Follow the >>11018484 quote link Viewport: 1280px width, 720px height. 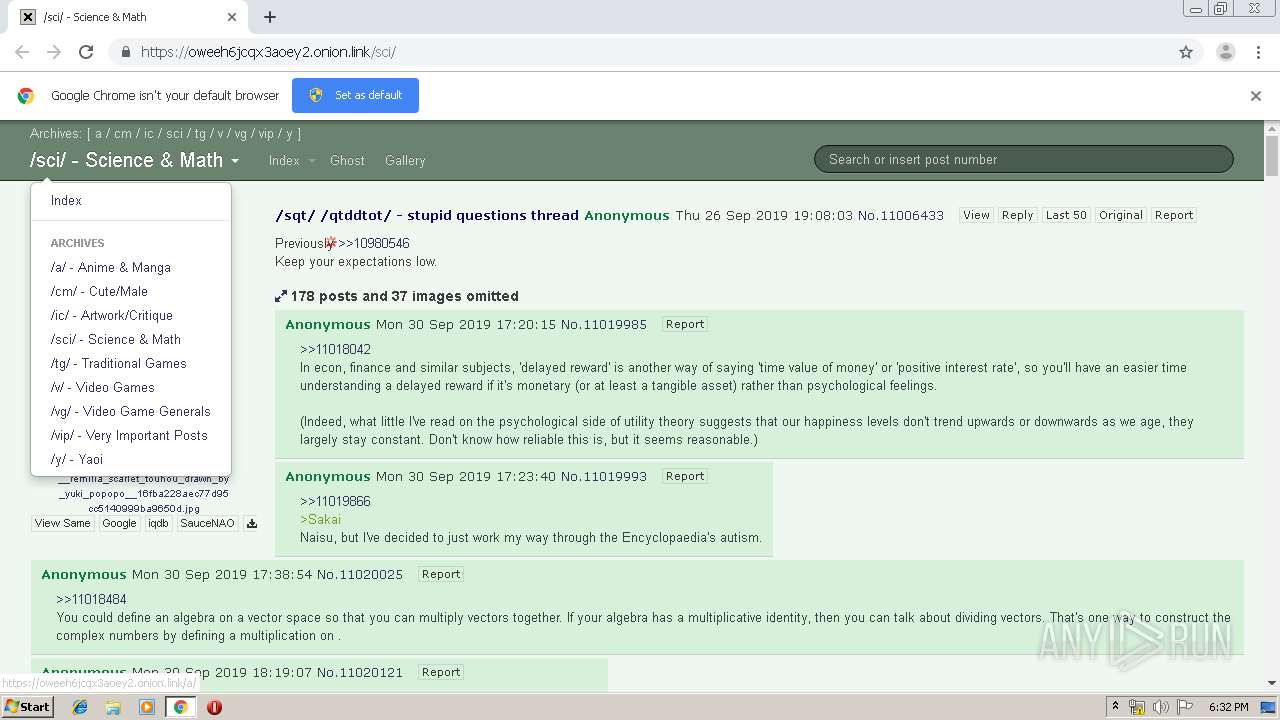[x=91, y=599]
